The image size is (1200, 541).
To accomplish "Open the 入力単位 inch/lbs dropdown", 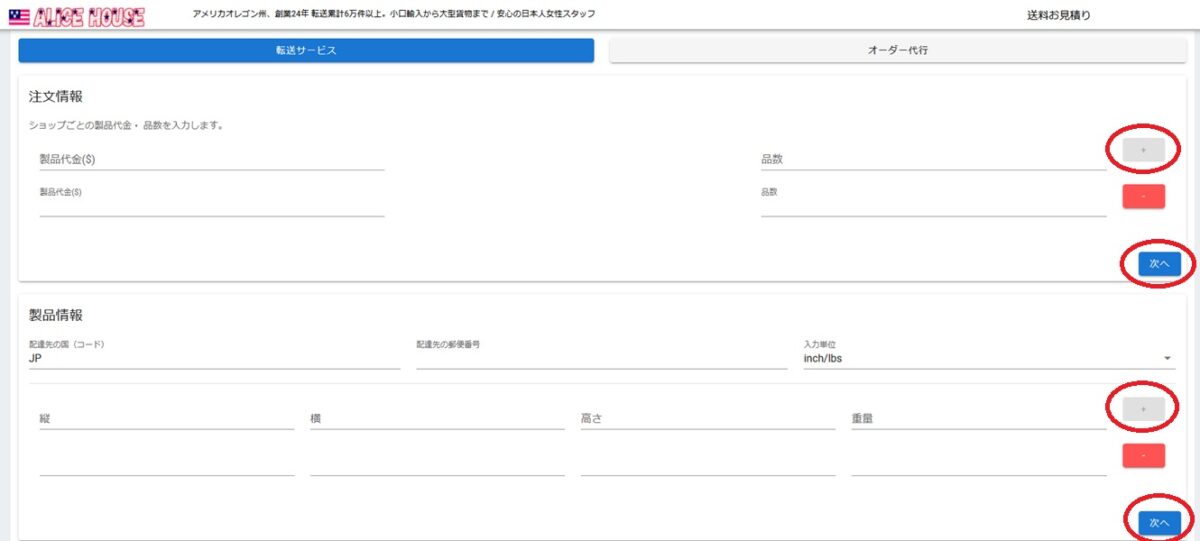I will pos(988,358).
